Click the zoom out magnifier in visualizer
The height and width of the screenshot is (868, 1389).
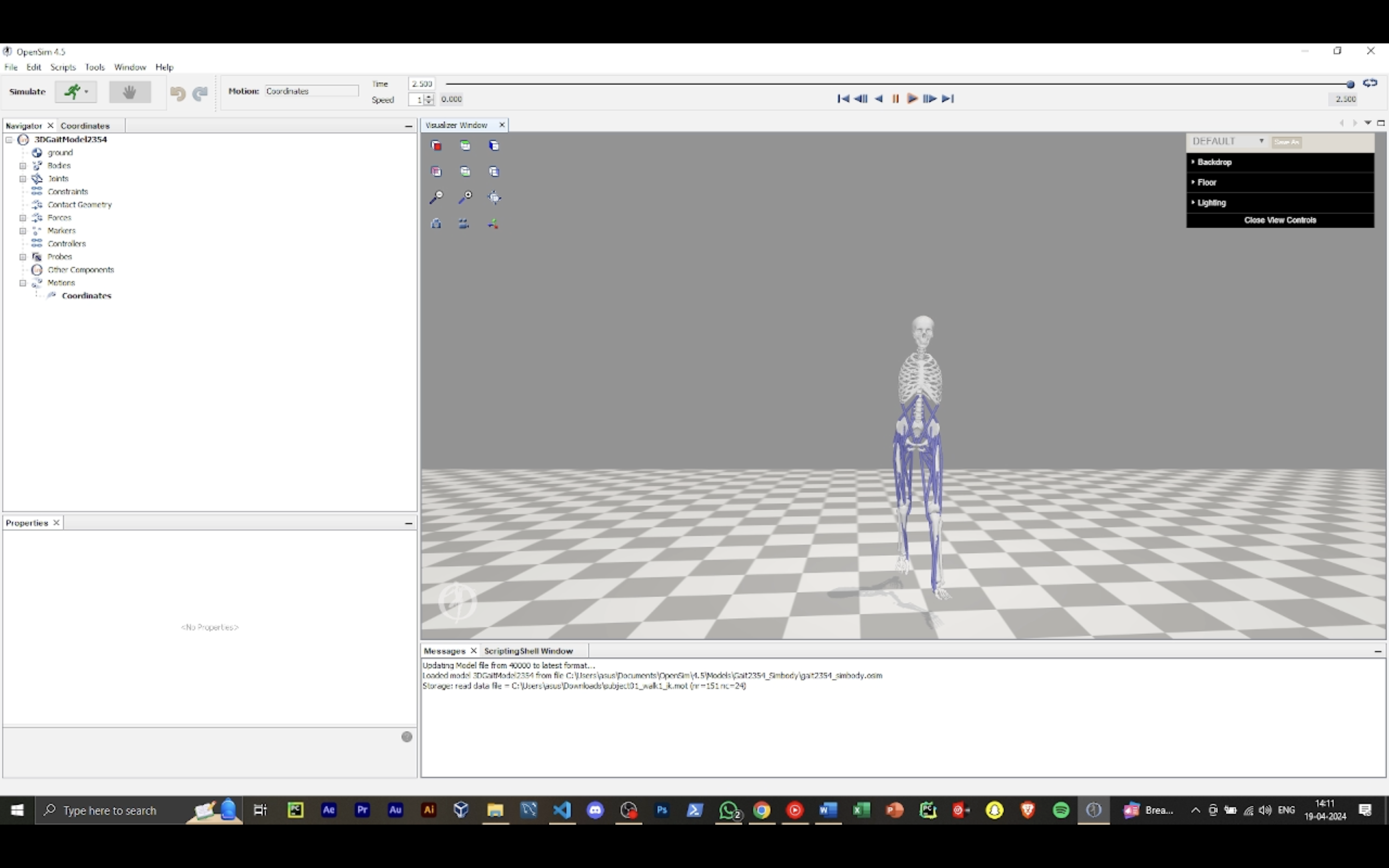pos(436,198)
